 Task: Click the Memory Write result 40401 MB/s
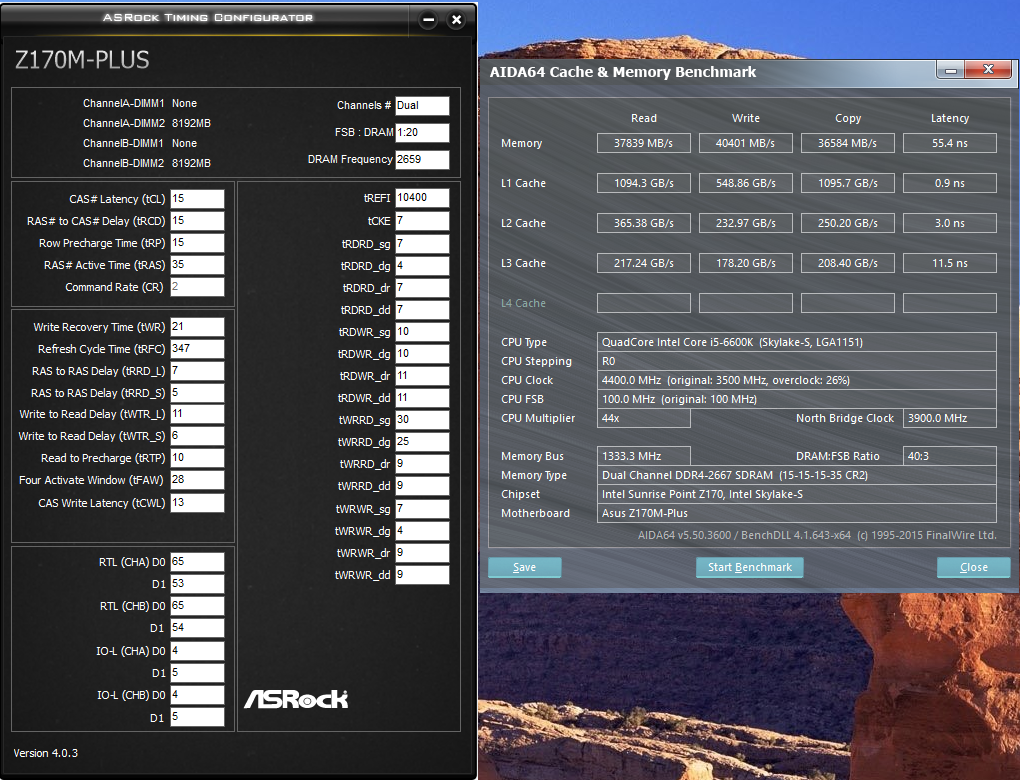(745, 143)
